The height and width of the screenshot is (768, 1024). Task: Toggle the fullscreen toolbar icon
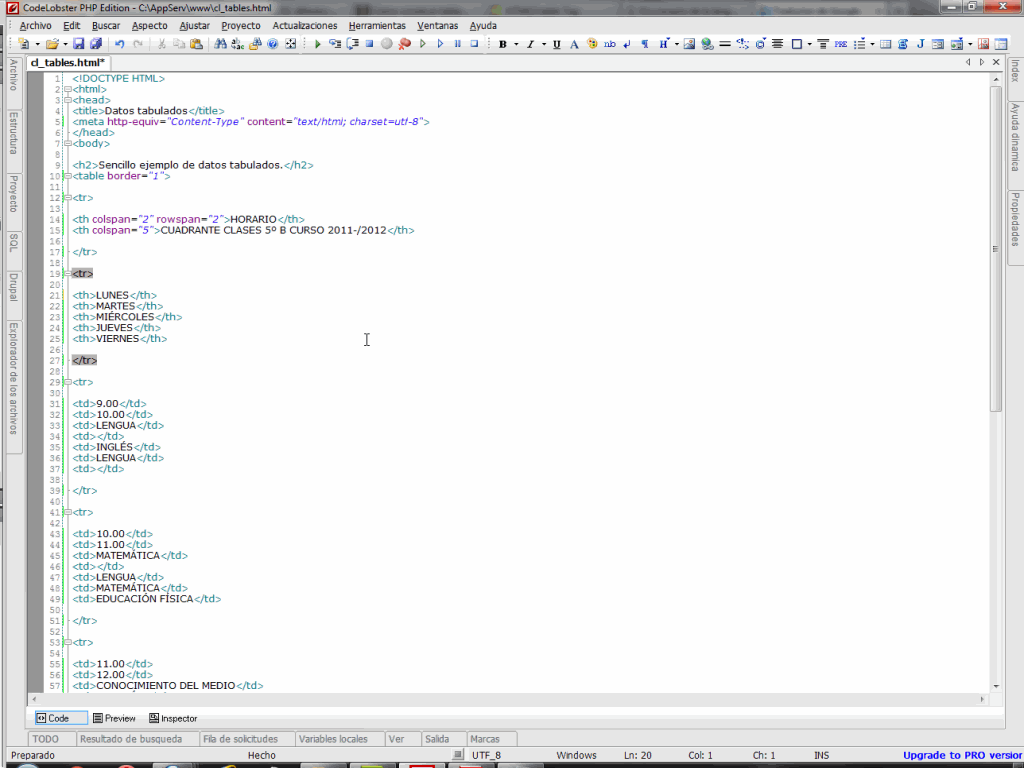coord(291,44)
